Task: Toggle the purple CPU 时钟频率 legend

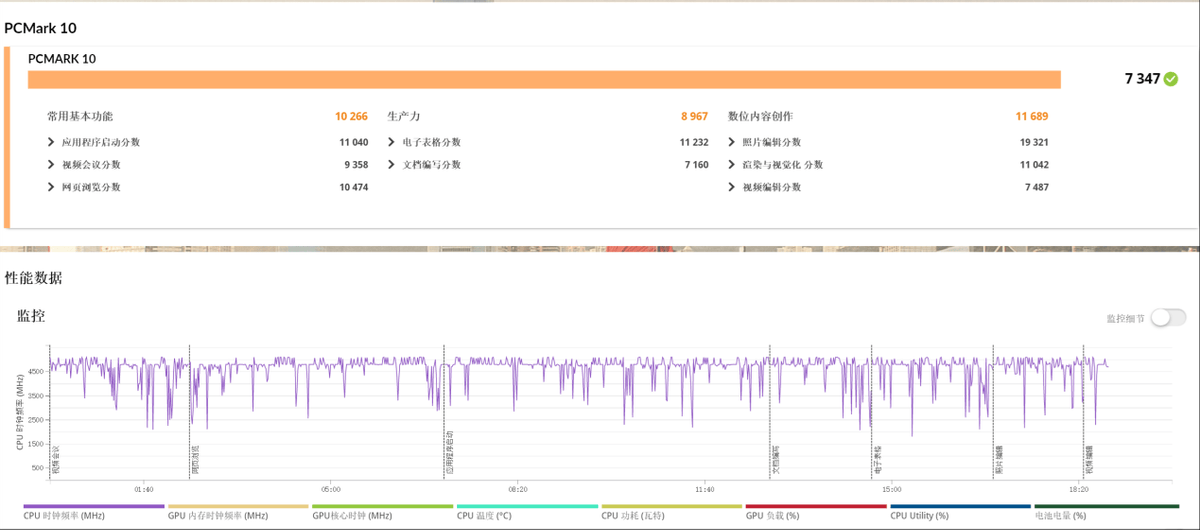Action: [95, 511]
